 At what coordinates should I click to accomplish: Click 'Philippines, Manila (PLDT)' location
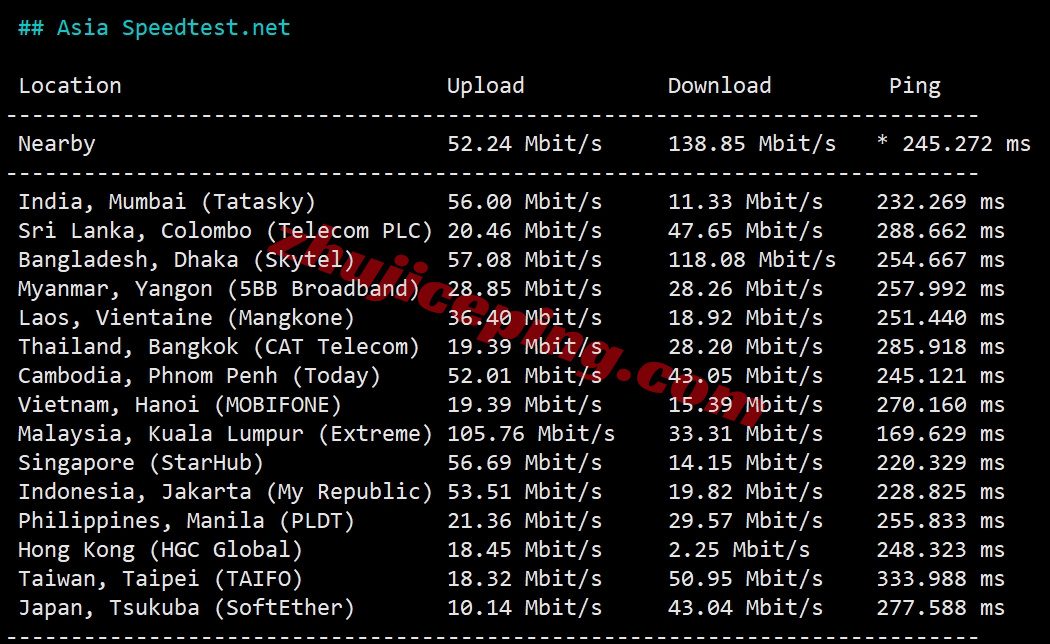186,521
